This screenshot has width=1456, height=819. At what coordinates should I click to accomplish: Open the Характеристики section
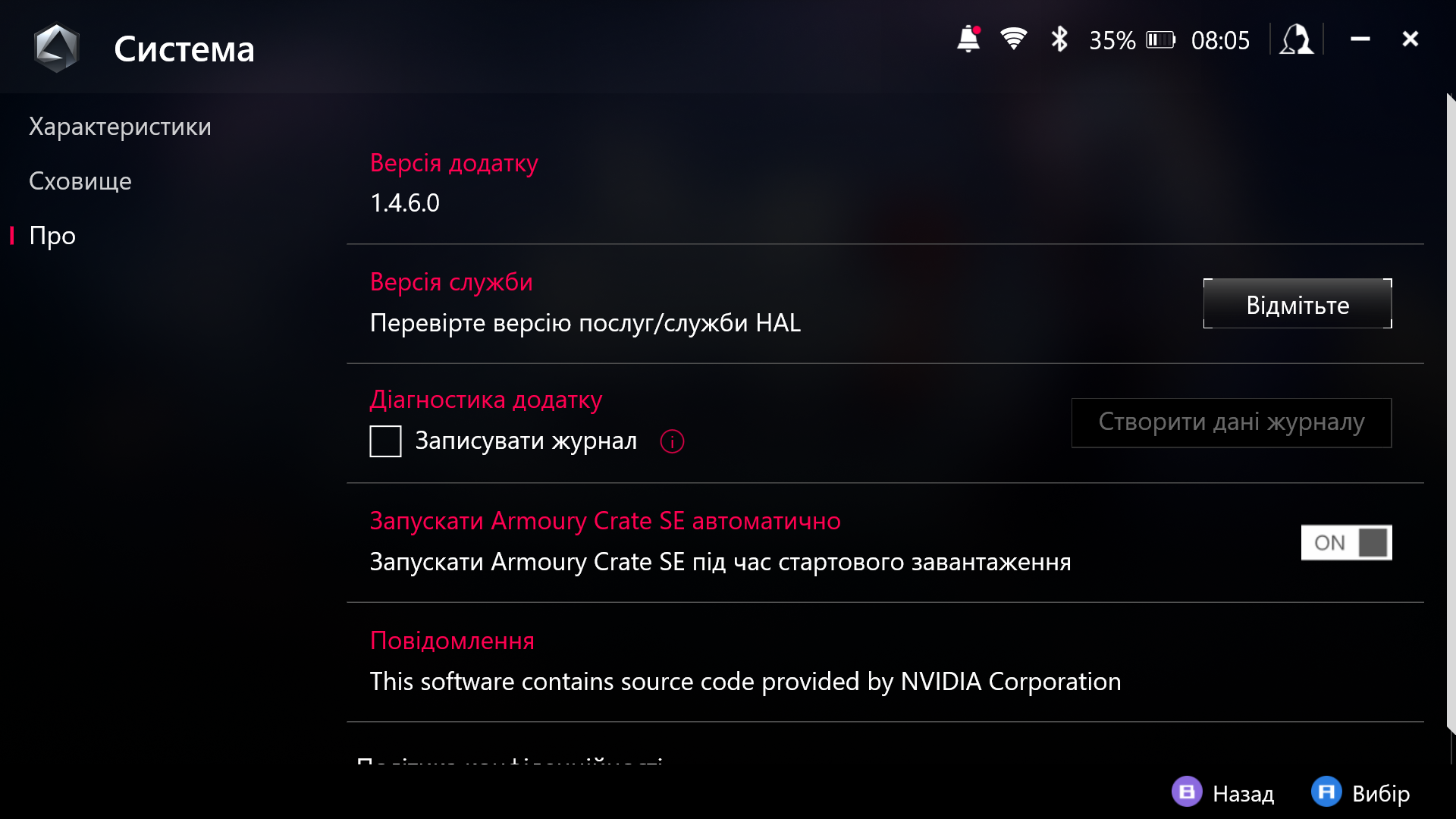coord(120,126)
